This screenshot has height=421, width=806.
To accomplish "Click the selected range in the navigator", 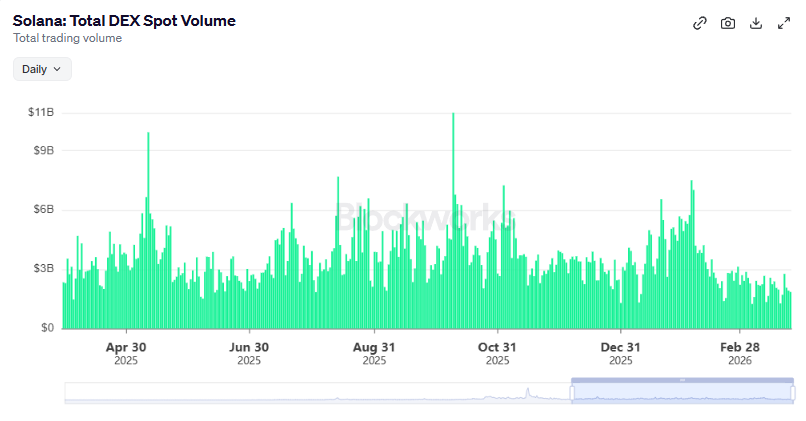I will coord(683,393).
